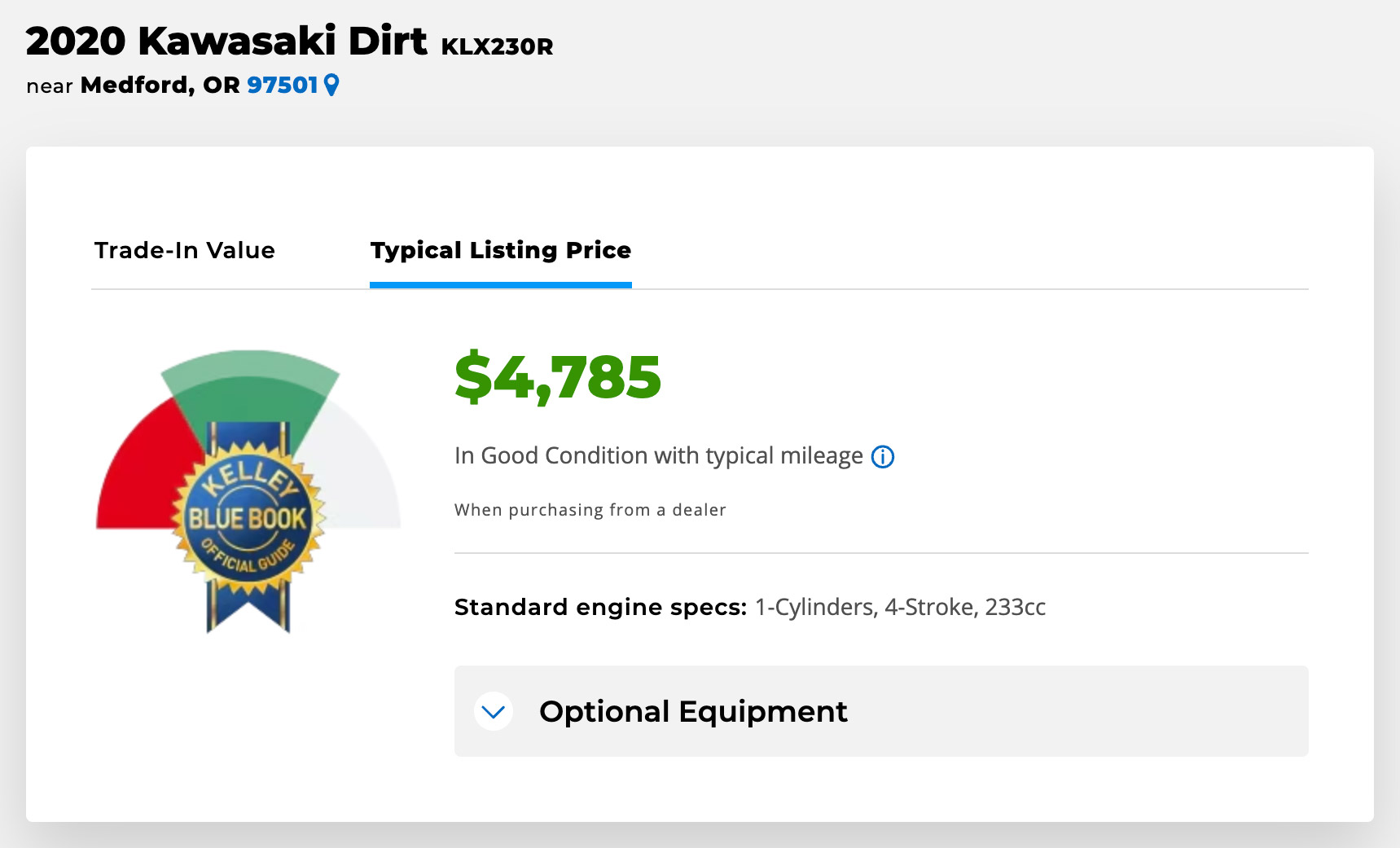Select the Typical Listing Price tab

(x=501, y=250)
